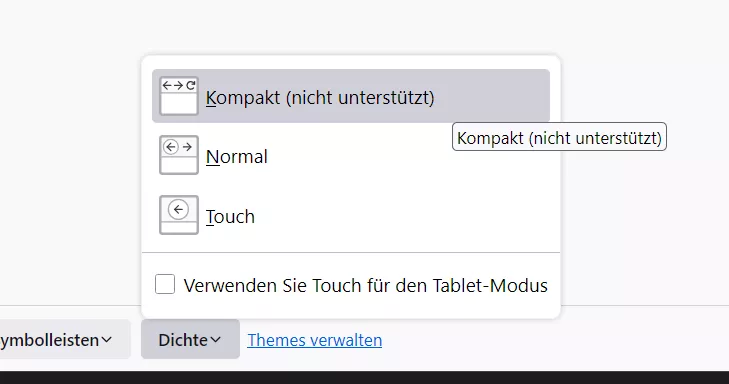This screenshot has width=729, height=384.
Task: Click the forward arrow in the Normal icon
Action: pyautogui.click(x=187, y=147)
